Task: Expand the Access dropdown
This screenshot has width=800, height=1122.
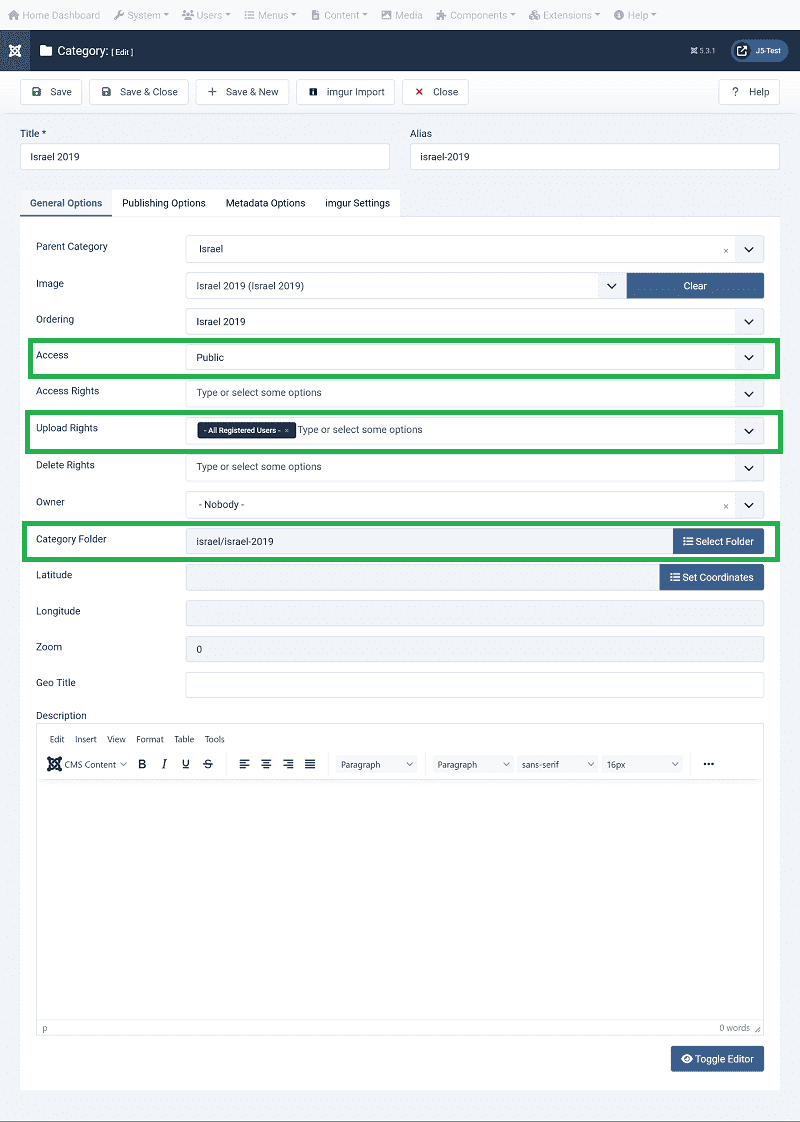Action: (x=748, y=357)
